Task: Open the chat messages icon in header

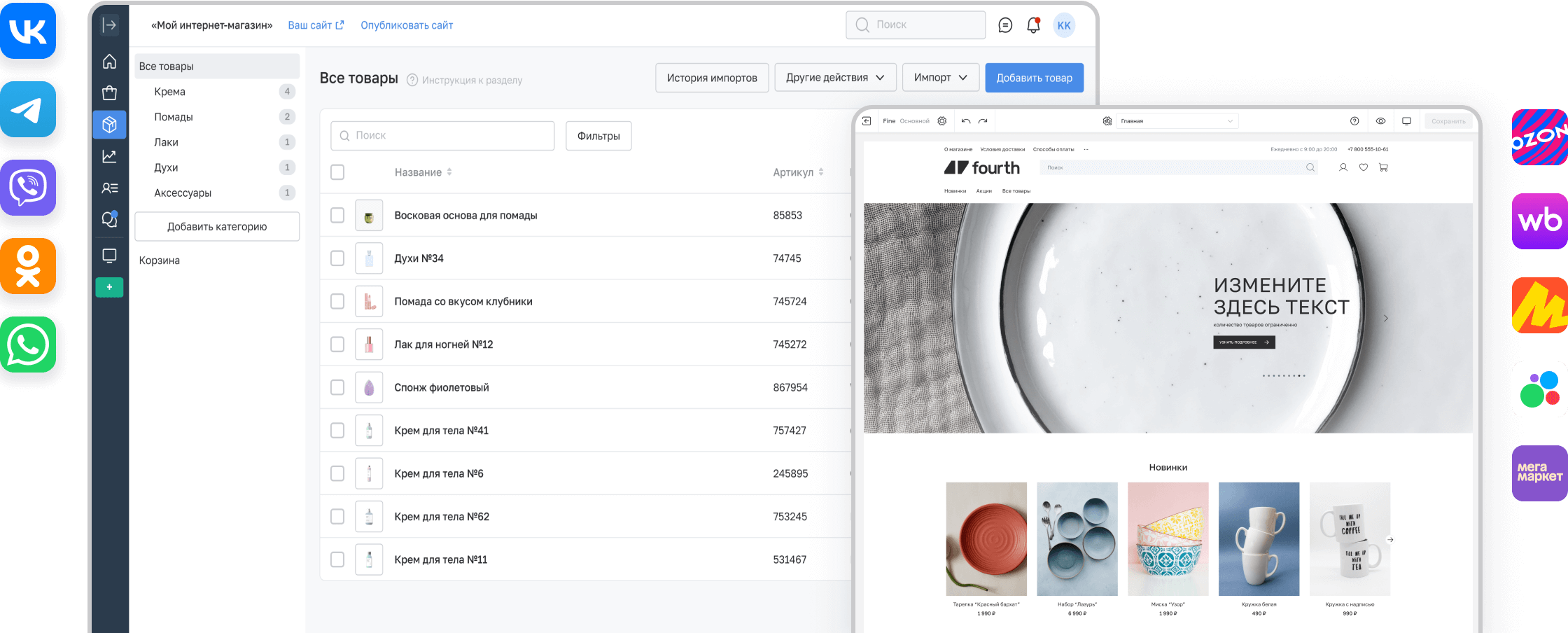Action: click(1005, 25)
